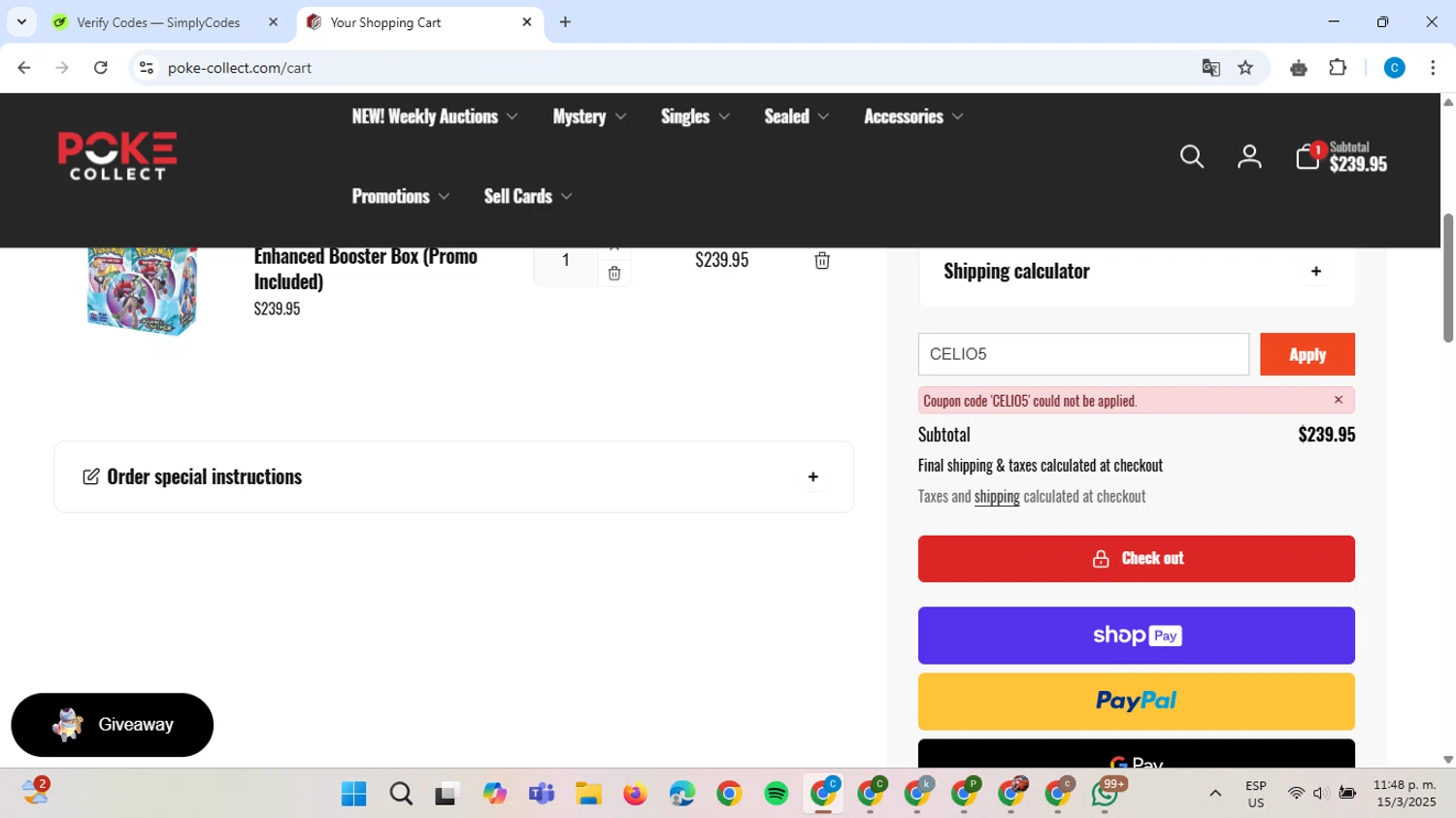
Task: Open the account profile icon
Action: pos(1249,156)
